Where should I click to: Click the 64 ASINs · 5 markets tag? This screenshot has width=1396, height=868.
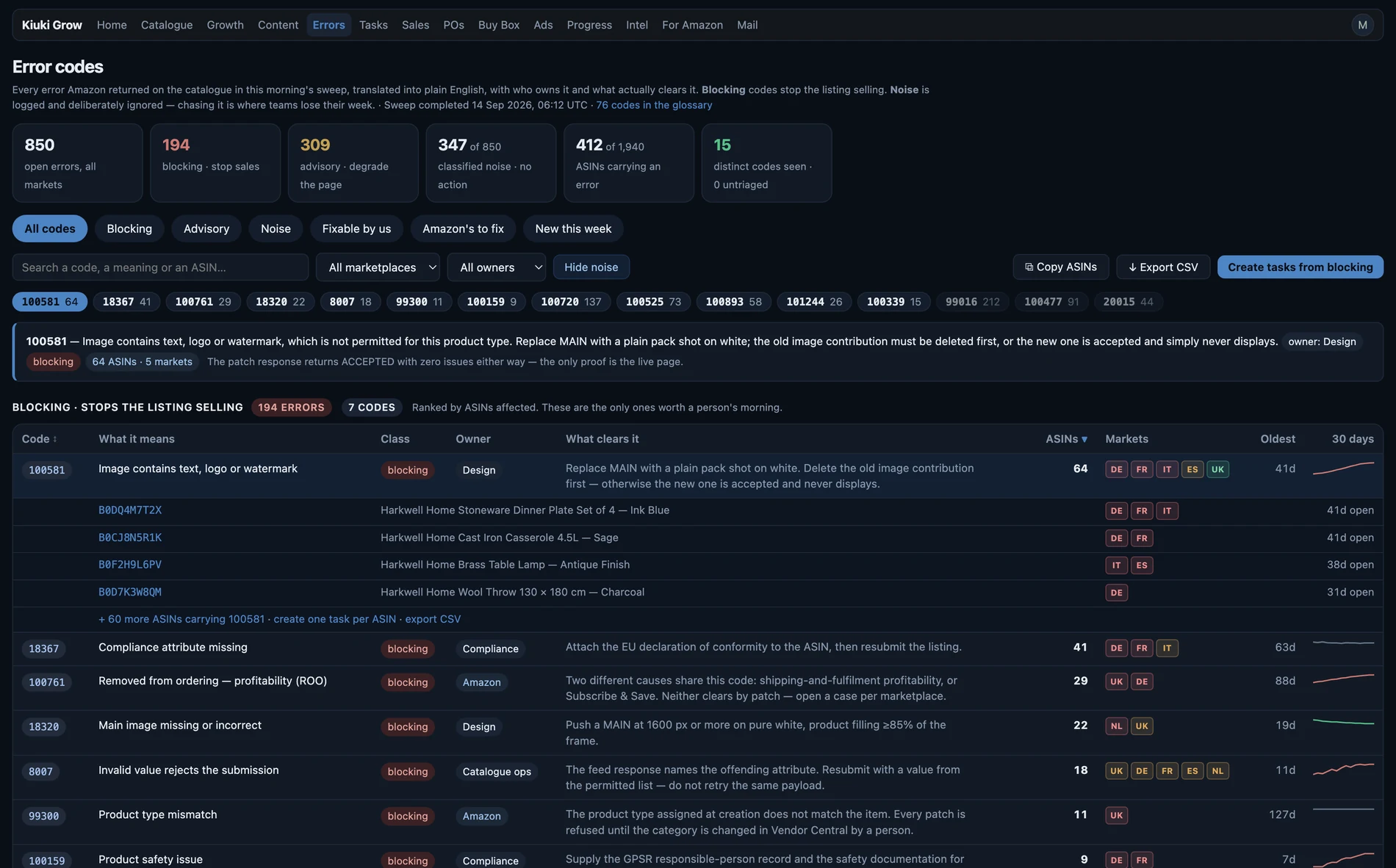coord(142,361)
